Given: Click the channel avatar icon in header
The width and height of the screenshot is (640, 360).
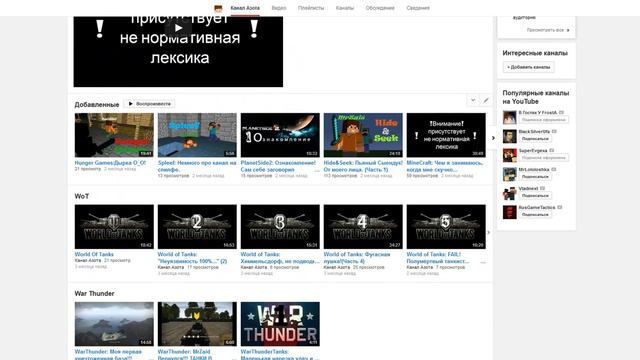Looking at the screenshot, I should (218, 8).
